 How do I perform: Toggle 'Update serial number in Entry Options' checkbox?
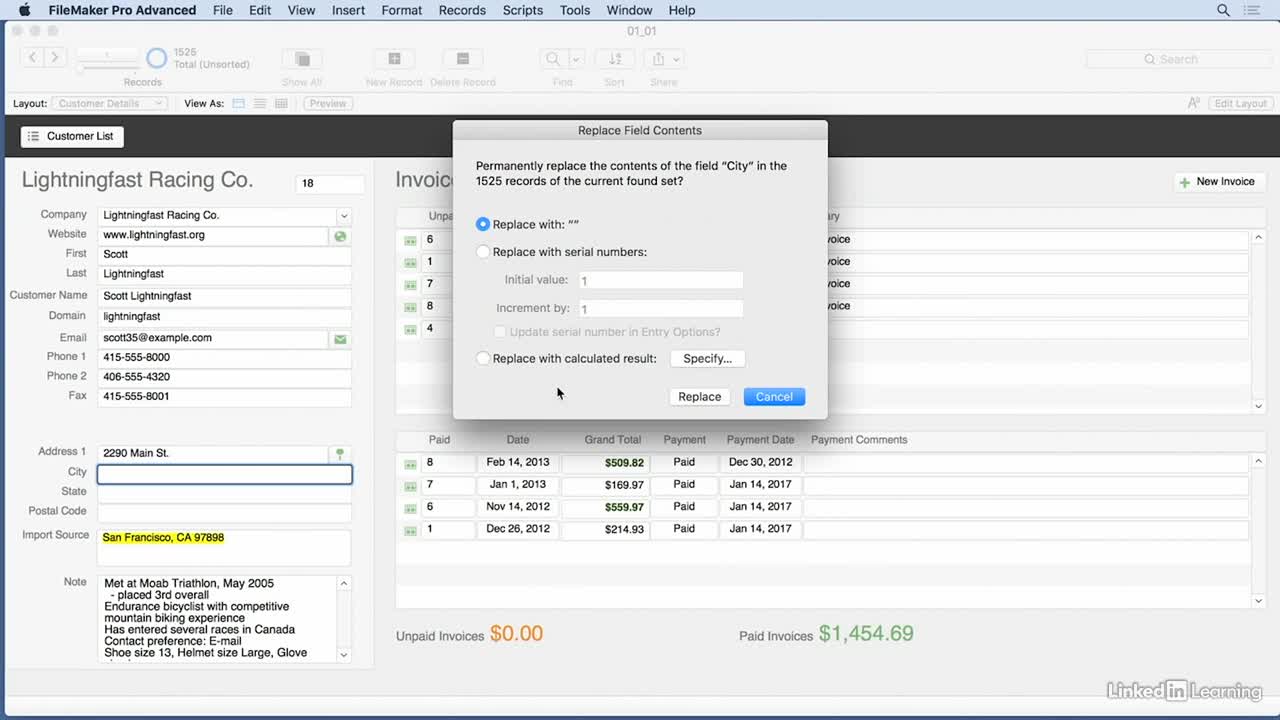pyautogui.click(x=500, y=332)
